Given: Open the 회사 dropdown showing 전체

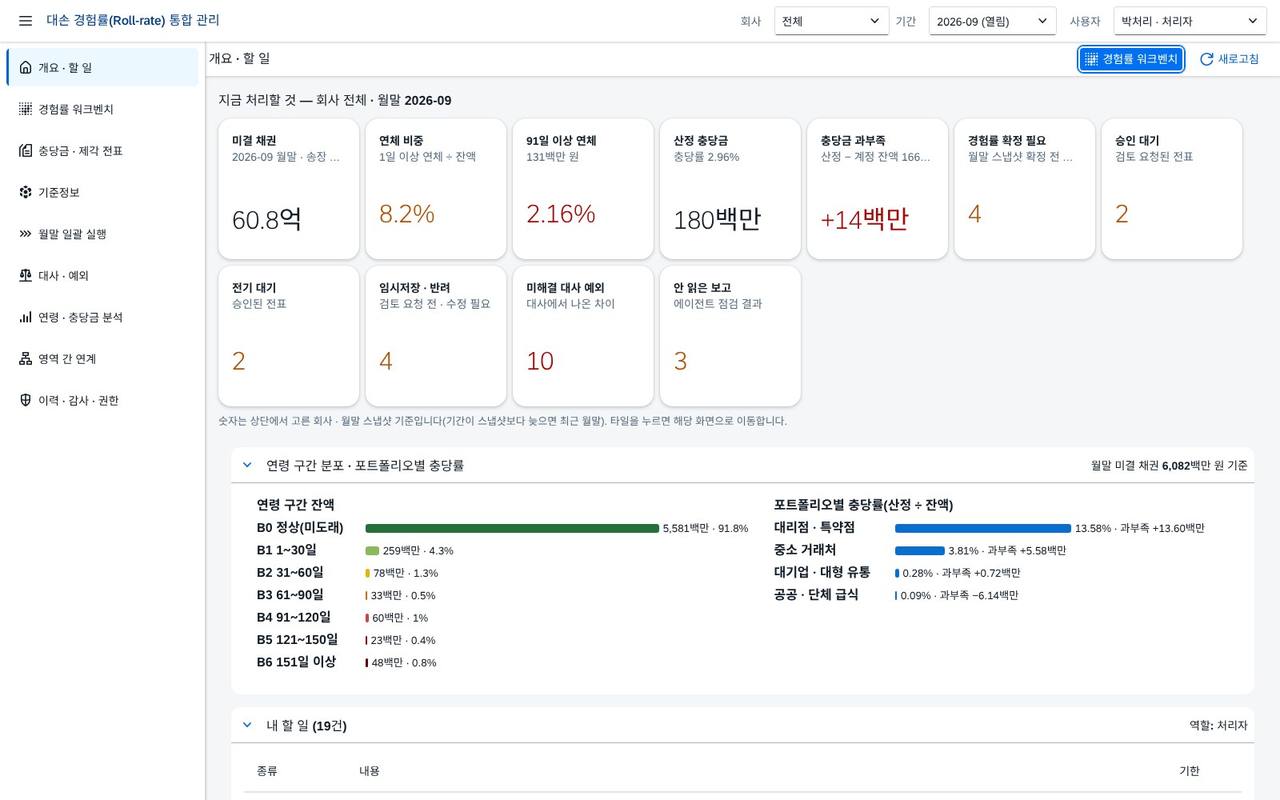Looking at the screenshot, I should (832, 21).
